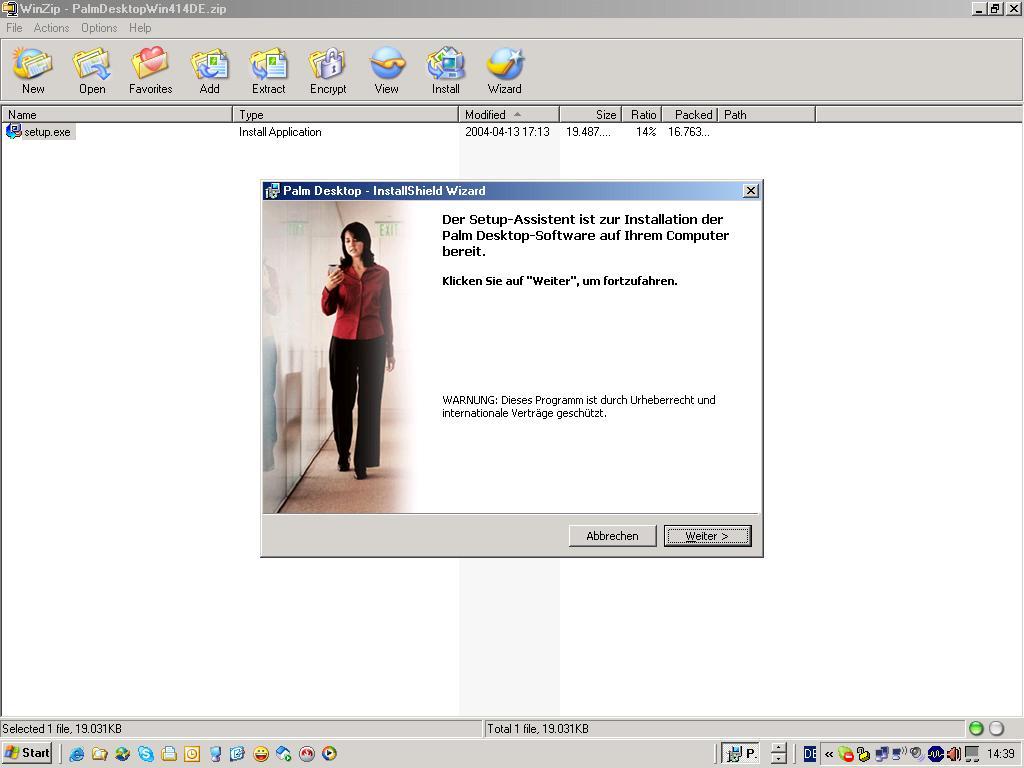Click the DE language bar indicator
1024x768 pixels.
pyautogui.click(x=810, y=754)
